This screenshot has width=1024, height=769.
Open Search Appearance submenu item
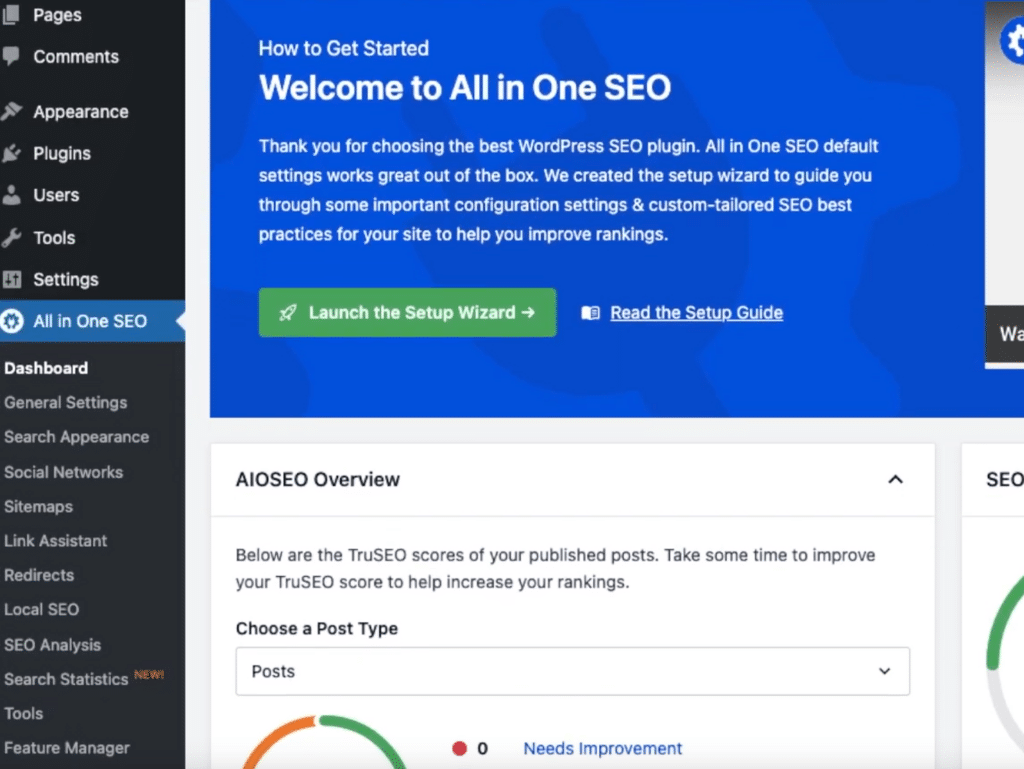76,437
